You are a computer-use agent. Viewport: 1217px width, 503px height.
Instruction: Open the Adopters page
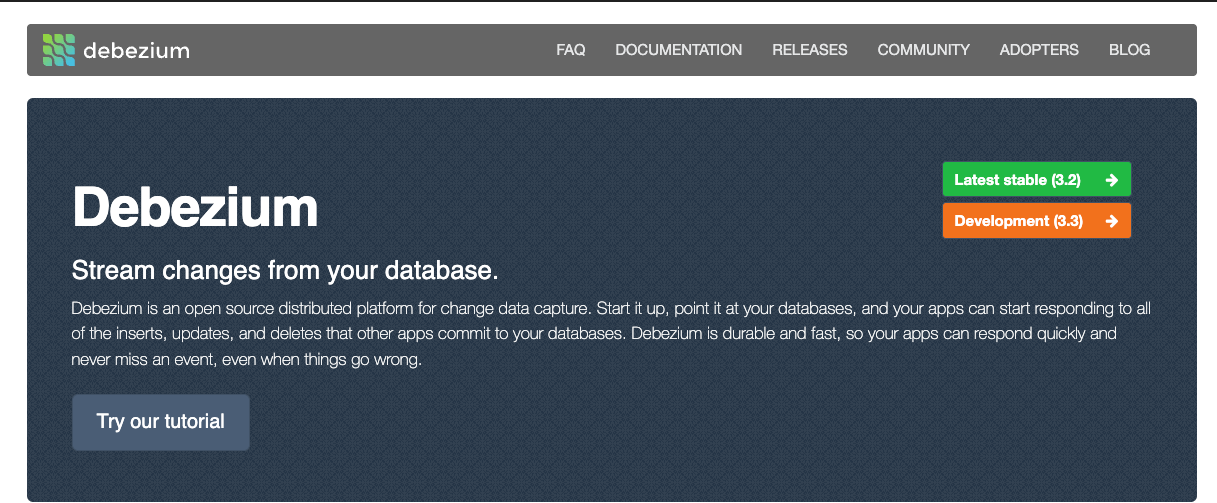coord(1039,50)
